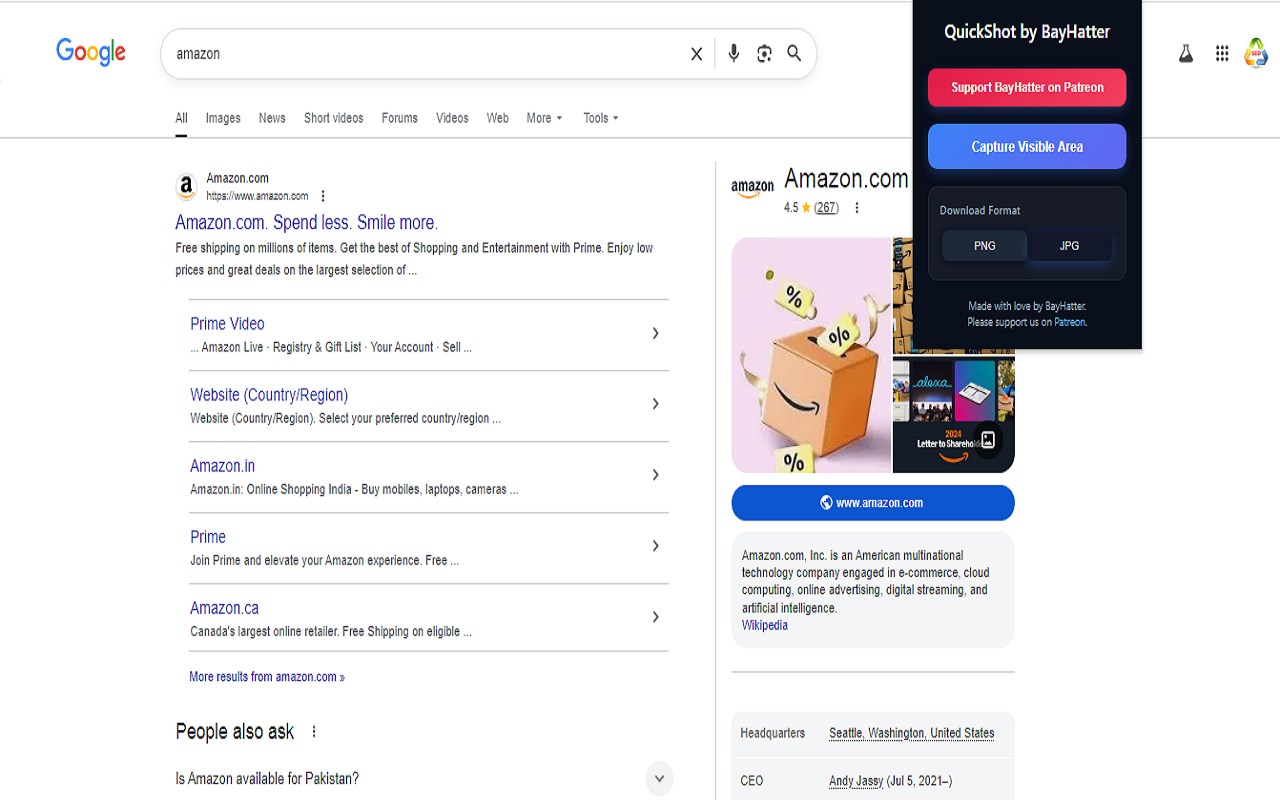Click Support BayHatter on Patreon button
This screenshot has height=800, width=1280.
pos(1027,88)
